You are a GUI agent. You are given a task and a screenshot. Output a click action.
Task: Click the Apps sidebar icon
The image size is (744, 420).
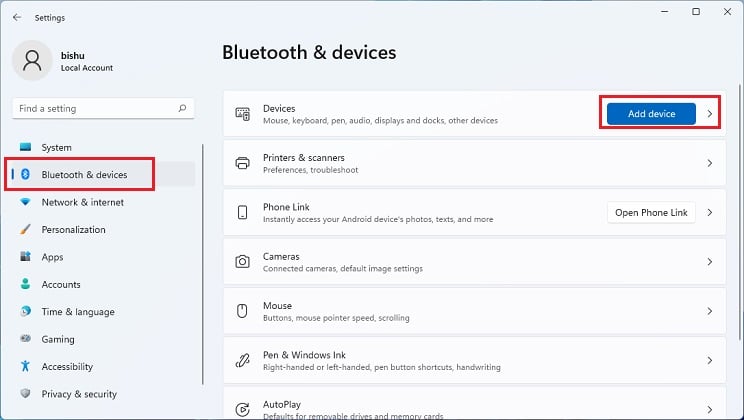point(26,257)
